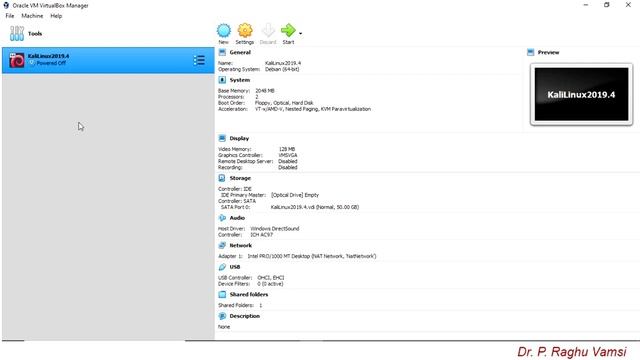This screenshot has width=640, height=360.
Task: Open the KaliLinux2019.4 machine menu icon
Action: pos(199,60)
